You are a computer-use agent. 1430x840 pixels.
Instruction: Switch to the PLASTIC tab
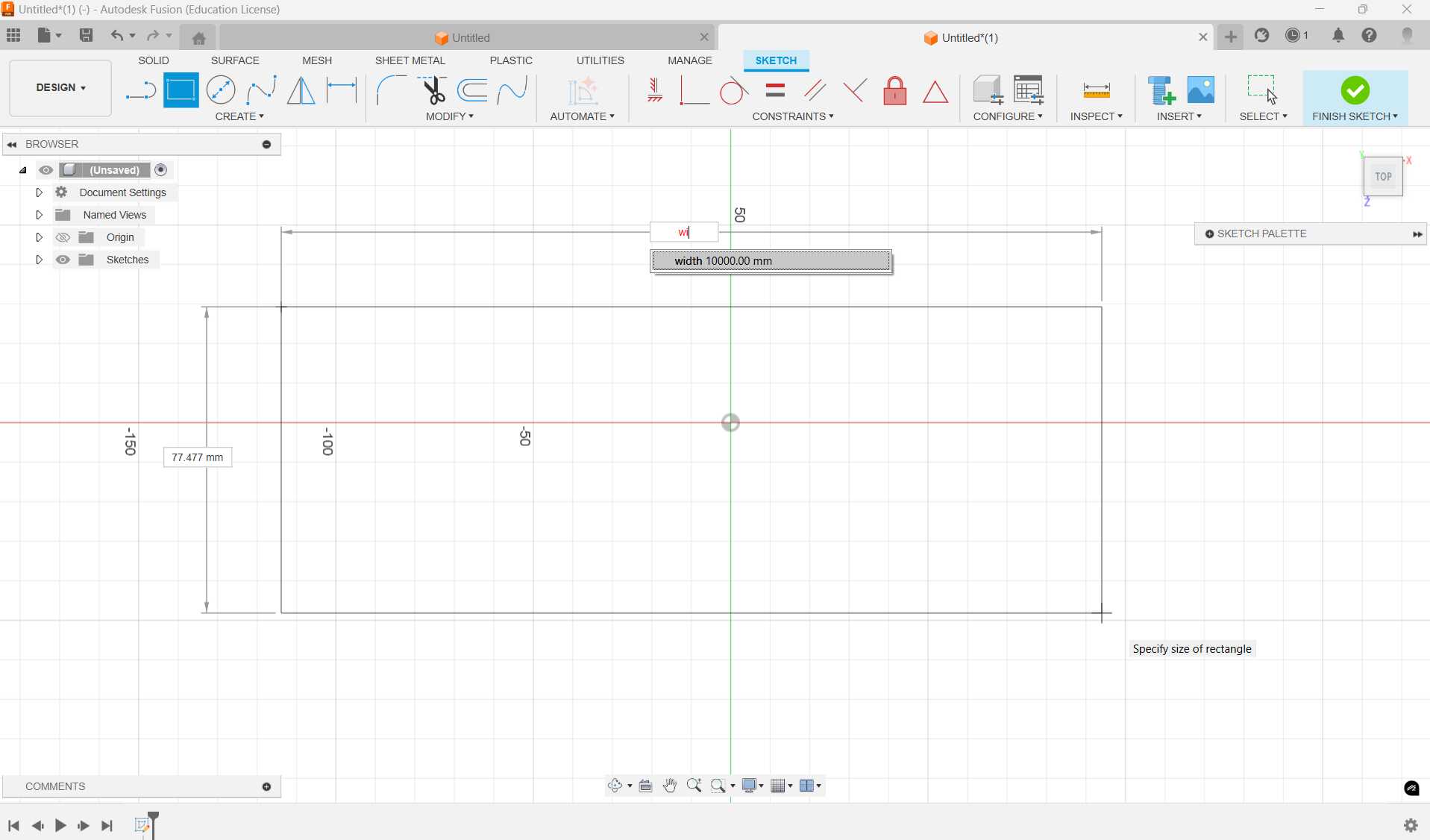pos(511,60)
